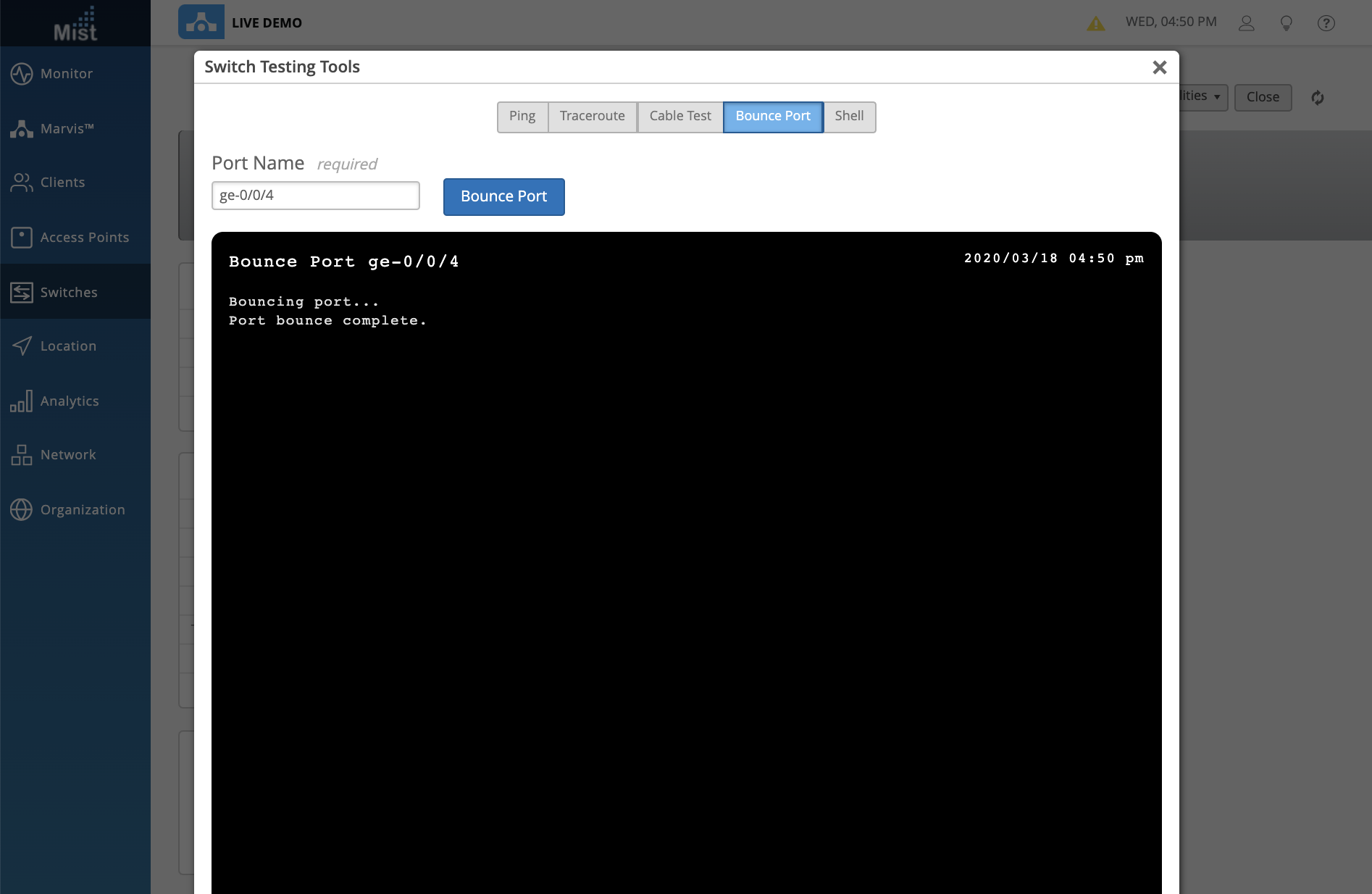Click the Live Demo organization icon
Image resolution: width=1372 pixels, height=894 pixels.
point(201,22)
